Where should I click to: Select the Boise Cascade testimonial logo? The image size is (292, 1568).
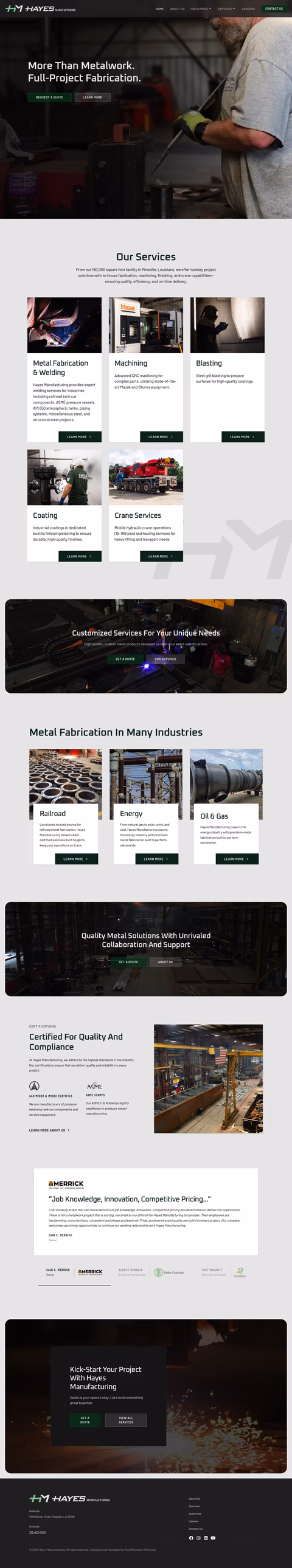pyautogui.click(x=170, y=1272)
